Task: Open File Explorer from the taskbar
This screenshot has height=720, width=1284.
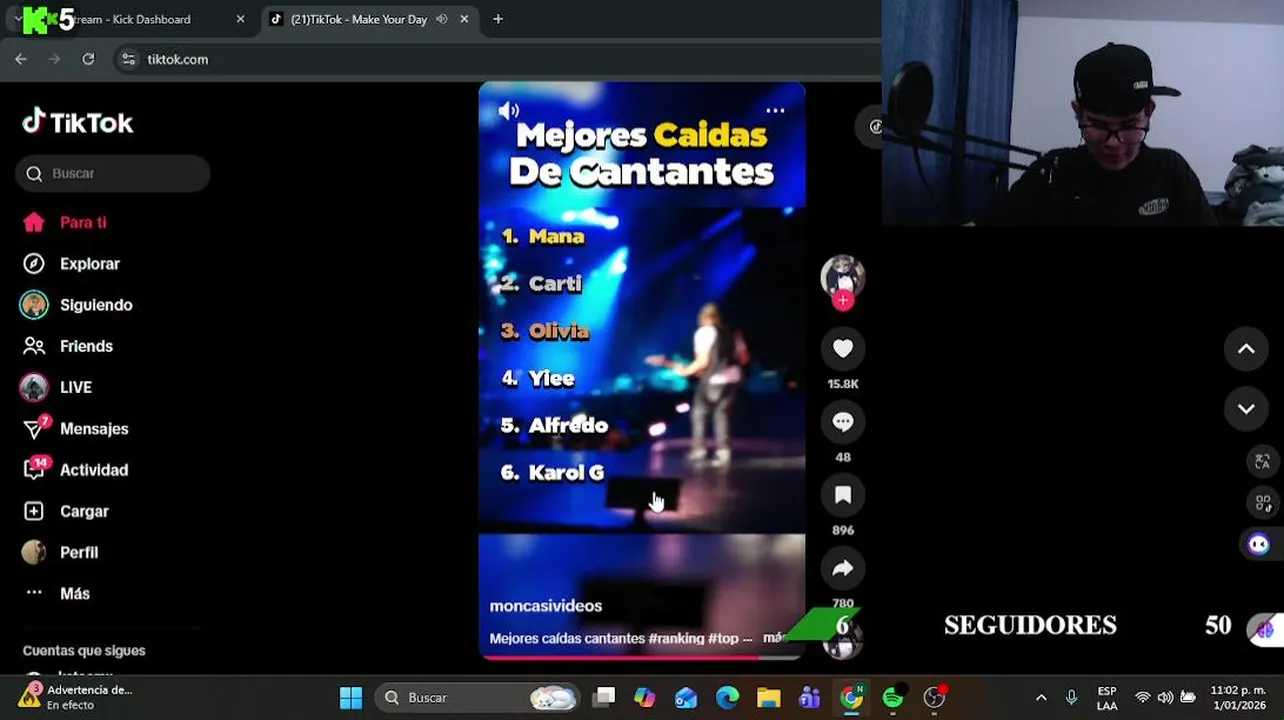Action: point(768,697)
